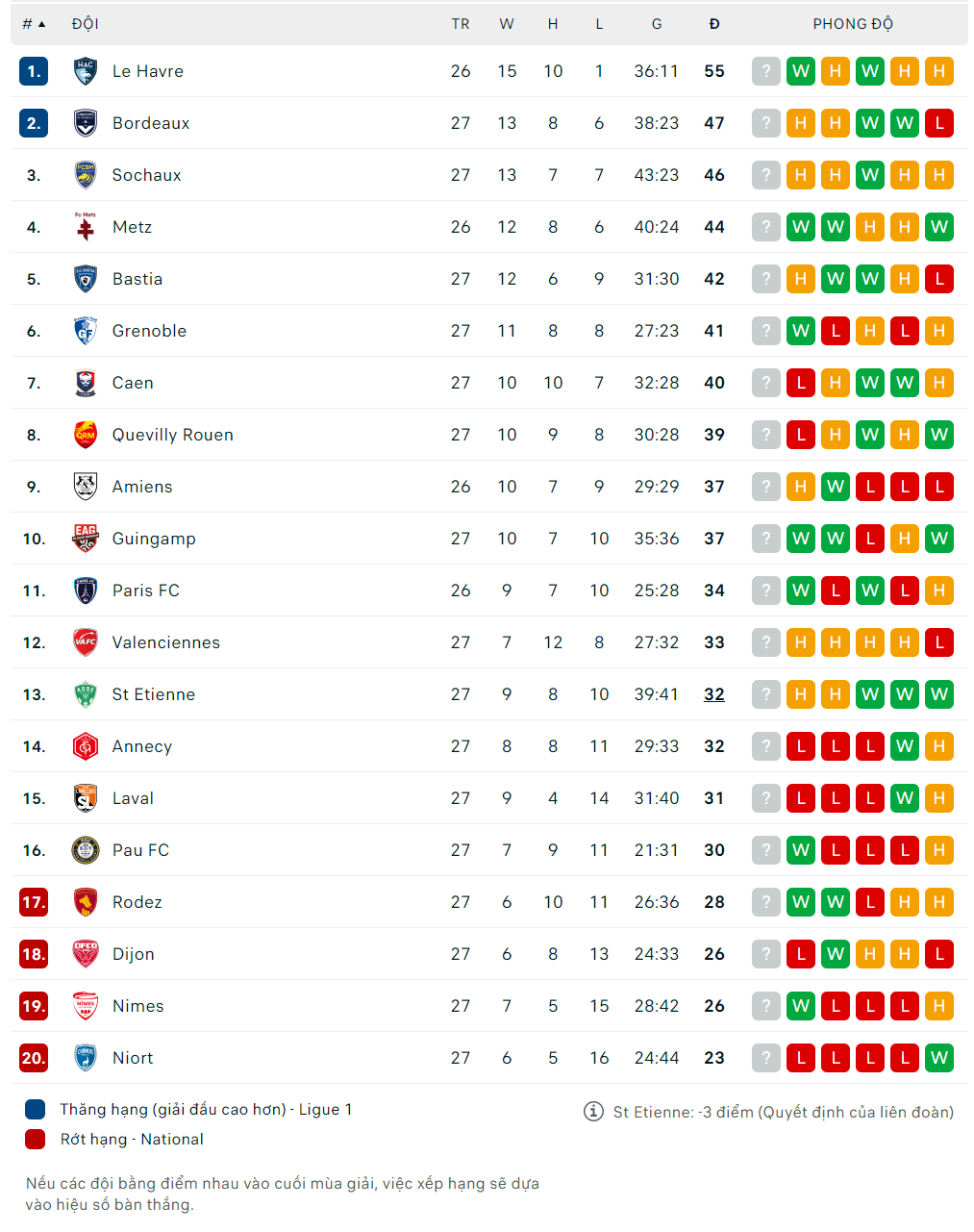Sort standings by the TR column header
This screenshot has width=974, height=1232.
pos(461,23)
